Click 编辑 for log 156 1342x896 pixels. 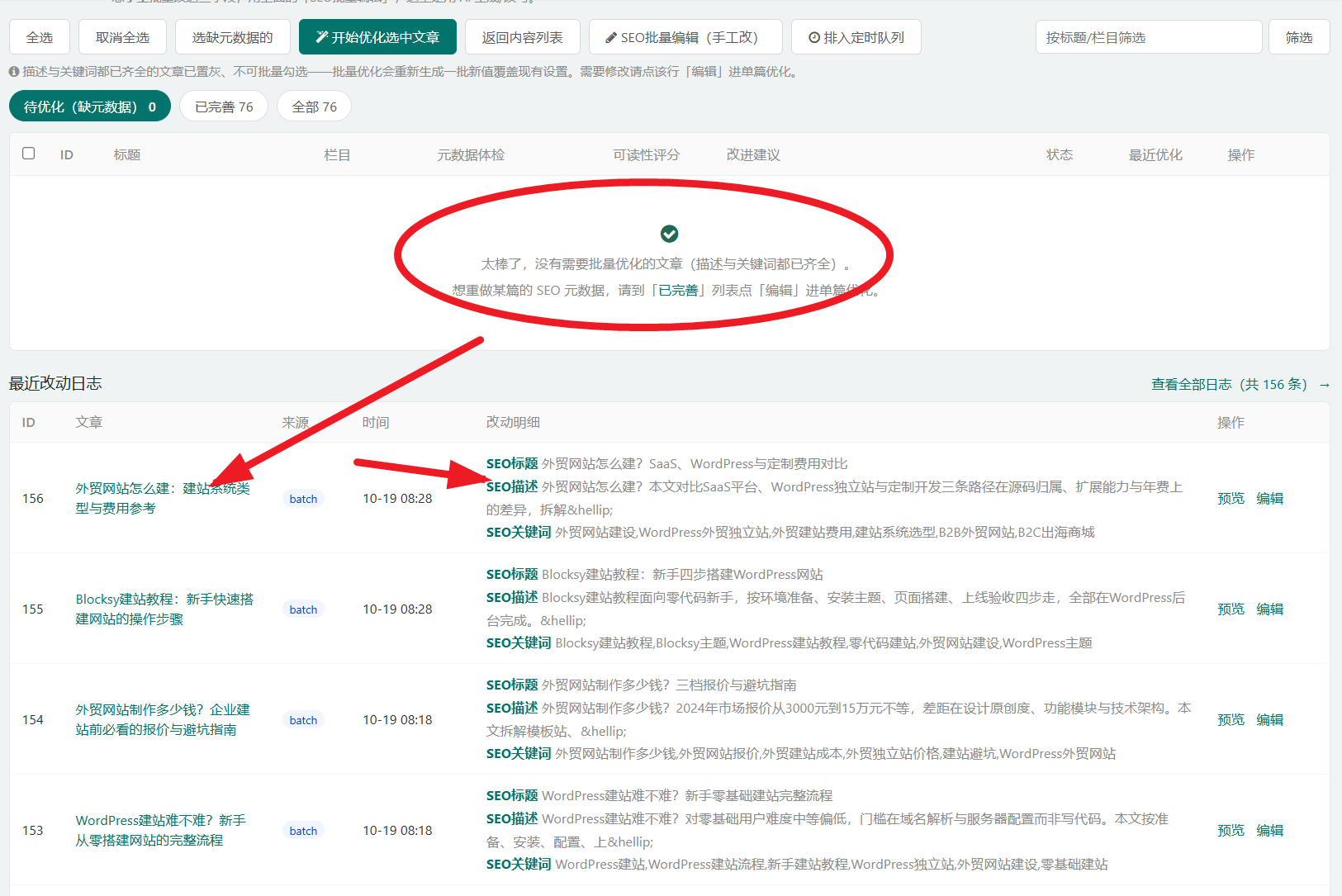1269,499
